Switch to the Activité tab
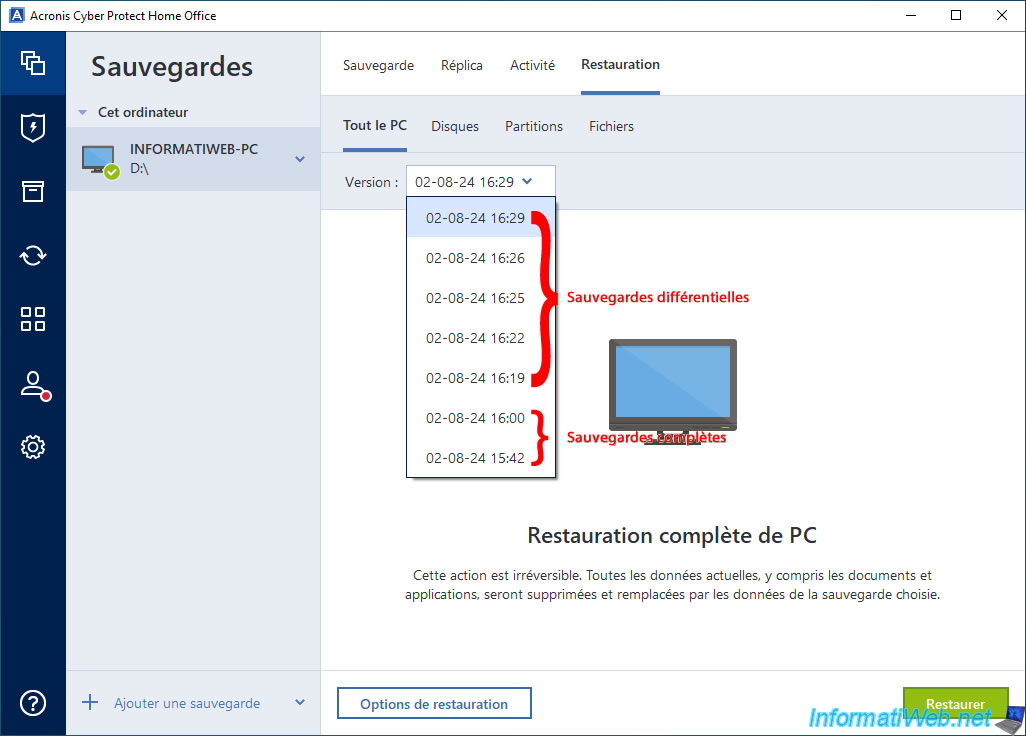 coord(532,65)
